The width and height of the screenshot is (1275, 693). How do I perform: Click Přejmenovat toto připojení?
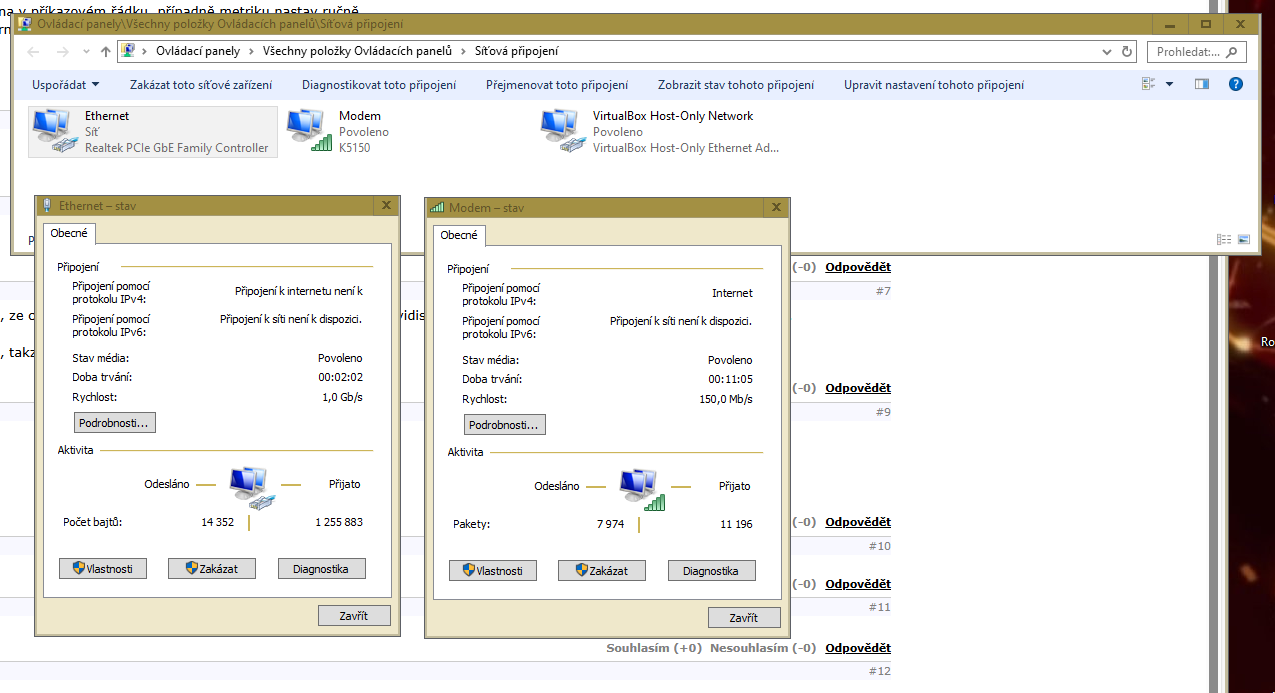(x=557, y=85)
